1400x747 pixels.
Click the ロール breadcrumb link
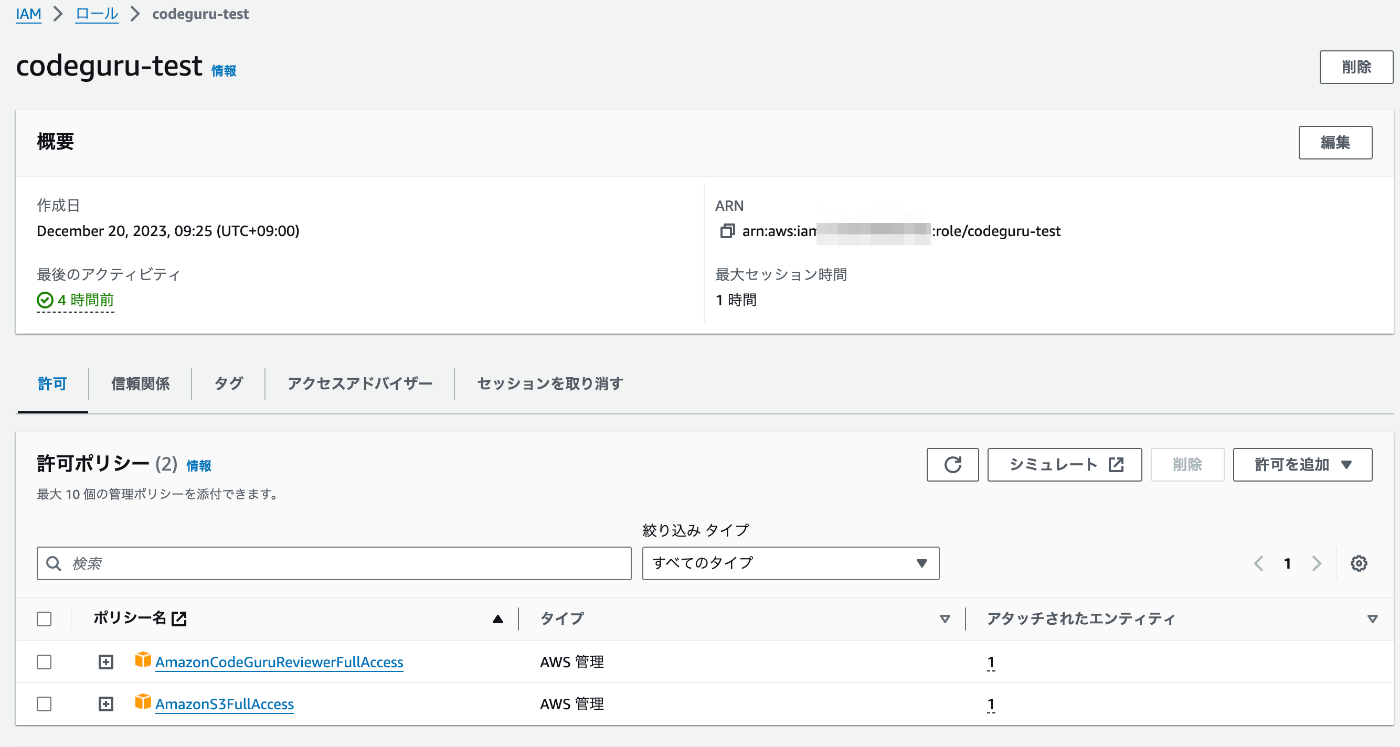pos(97,15)
